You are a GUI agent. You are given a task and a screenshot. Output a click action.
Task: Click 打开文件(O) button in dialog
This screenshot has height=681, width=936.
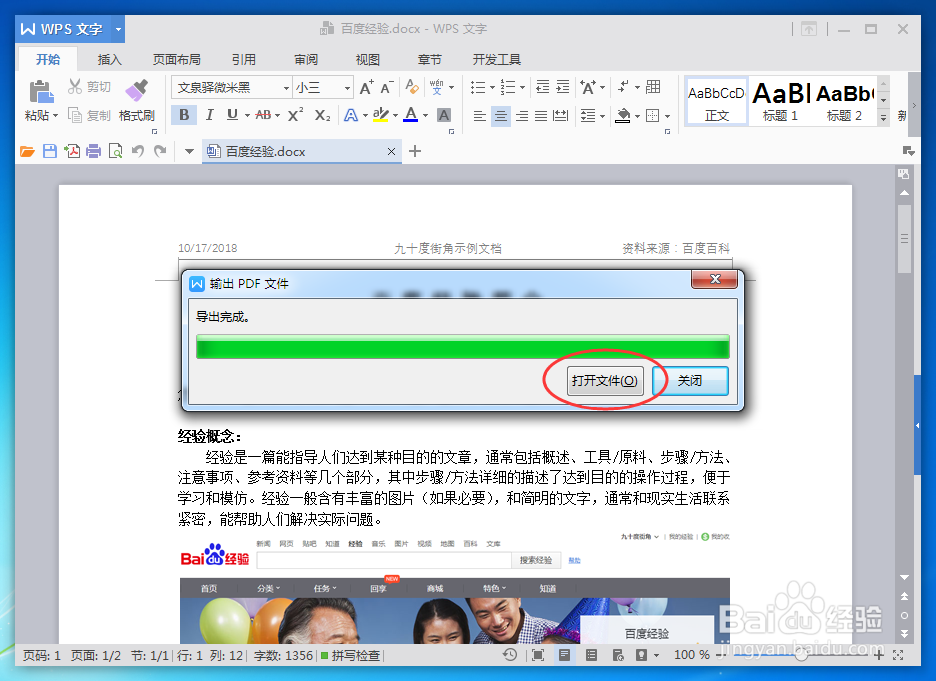pyautogui.click(x=605, y=381)
